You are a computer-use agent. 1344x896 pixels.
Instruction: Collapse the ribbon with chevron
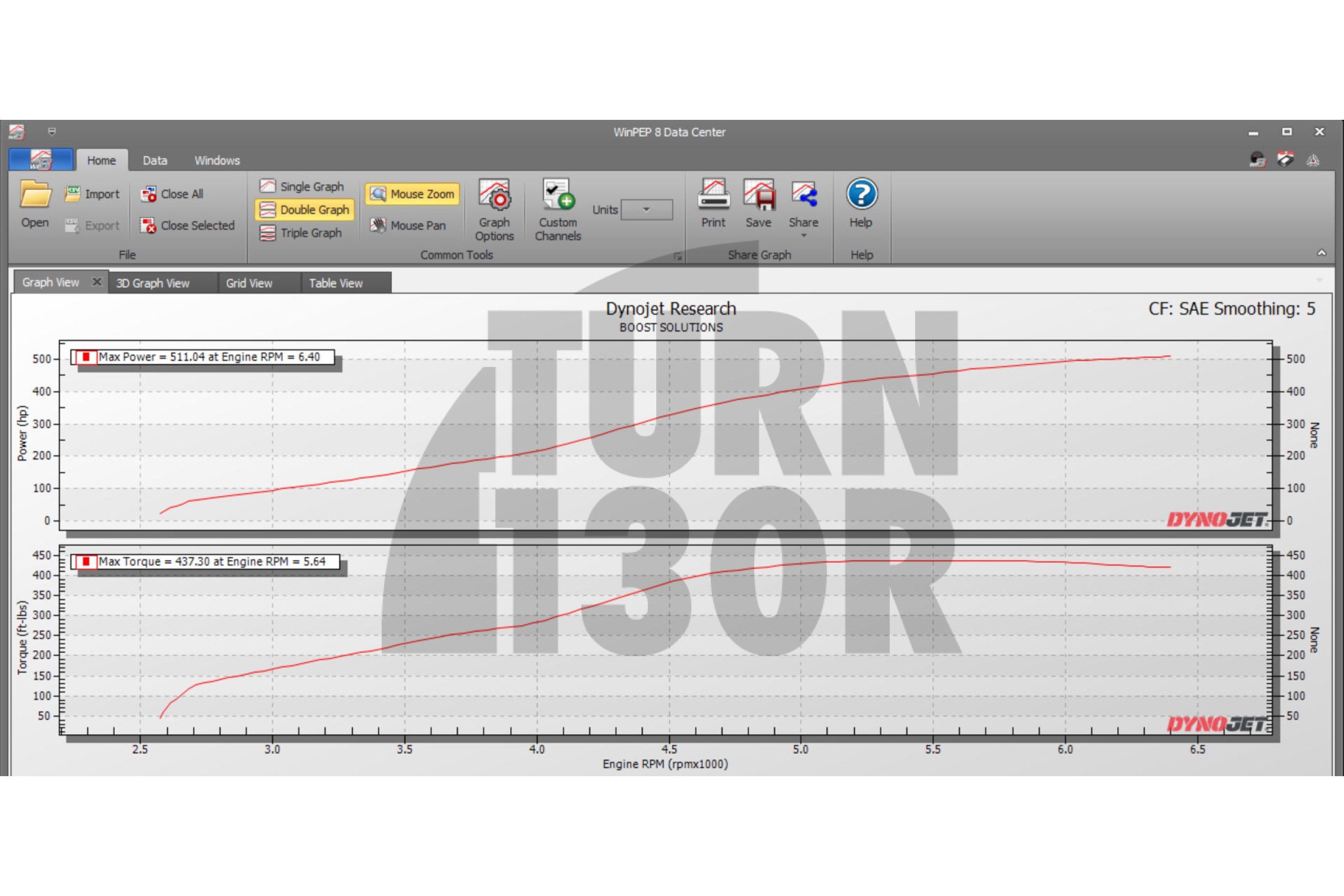[x=1321, y=253]
